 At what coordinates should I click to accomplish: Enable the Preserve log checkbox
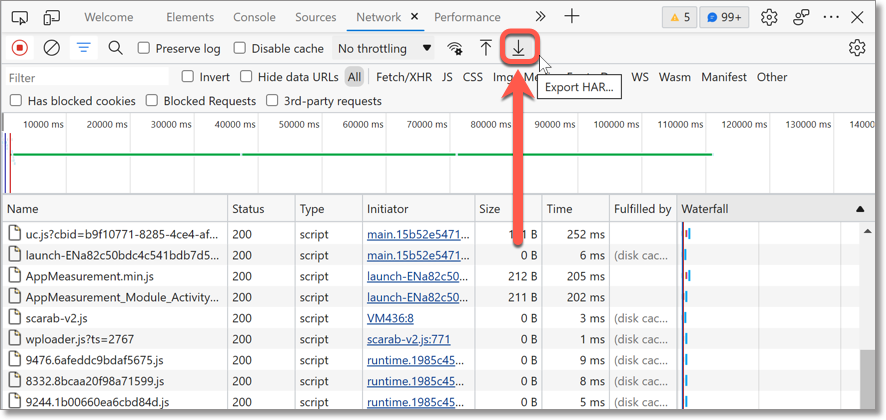pos(144,48)
